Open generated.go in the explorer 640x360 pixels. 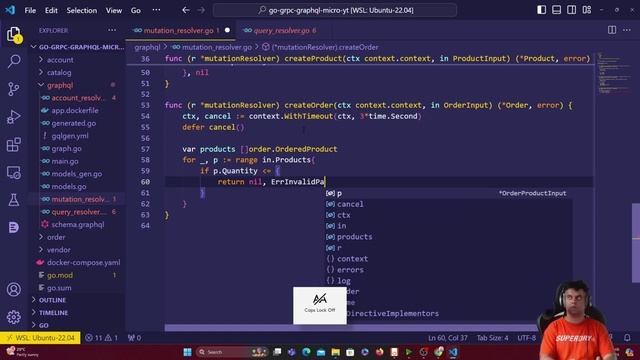tap(73, 123)
